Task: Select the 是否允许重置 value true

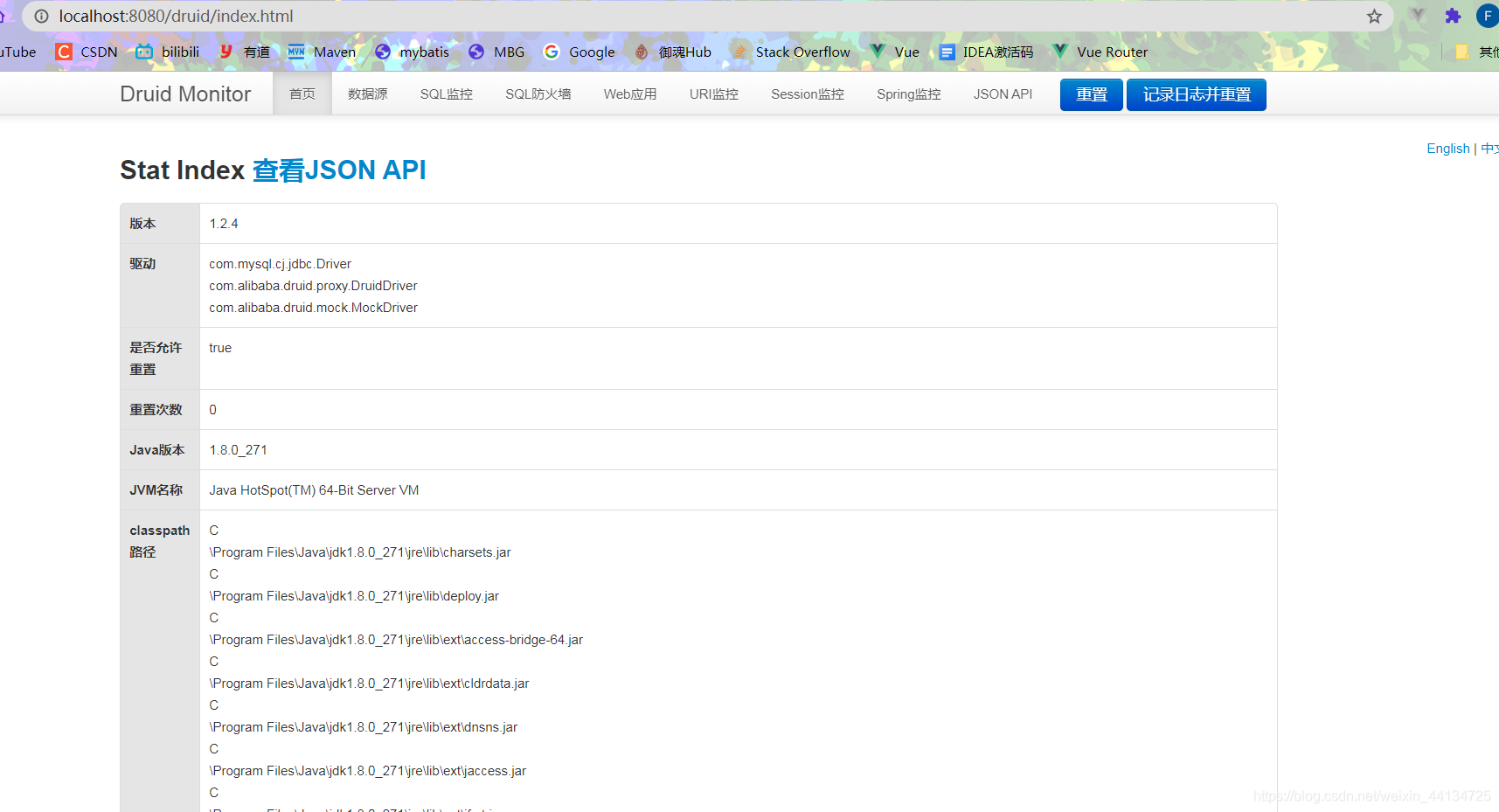Action: pos(220,348)
